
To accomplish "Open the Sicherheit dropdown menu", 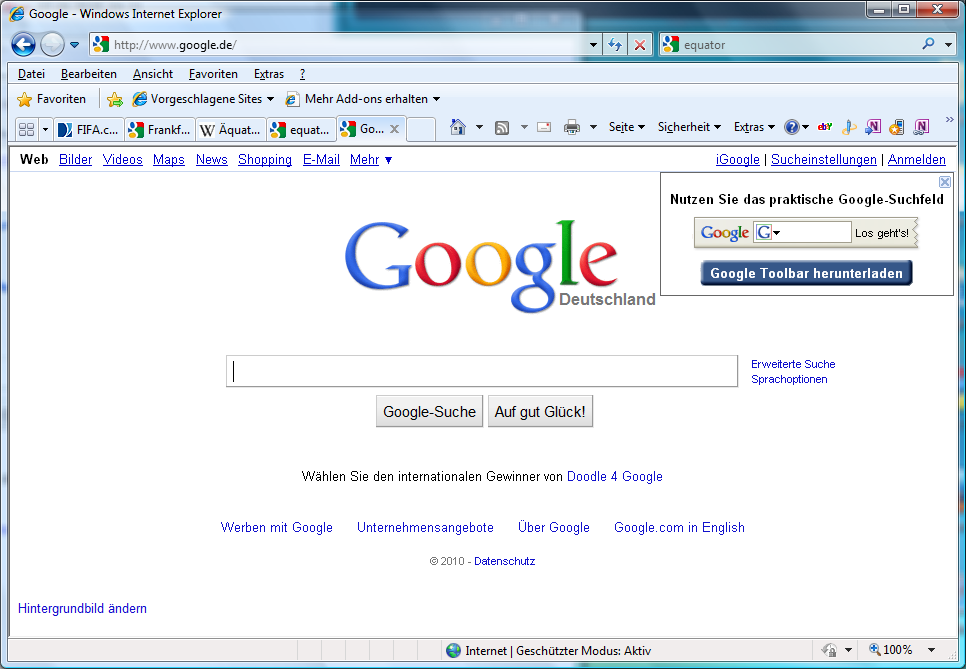I will 690,127.
